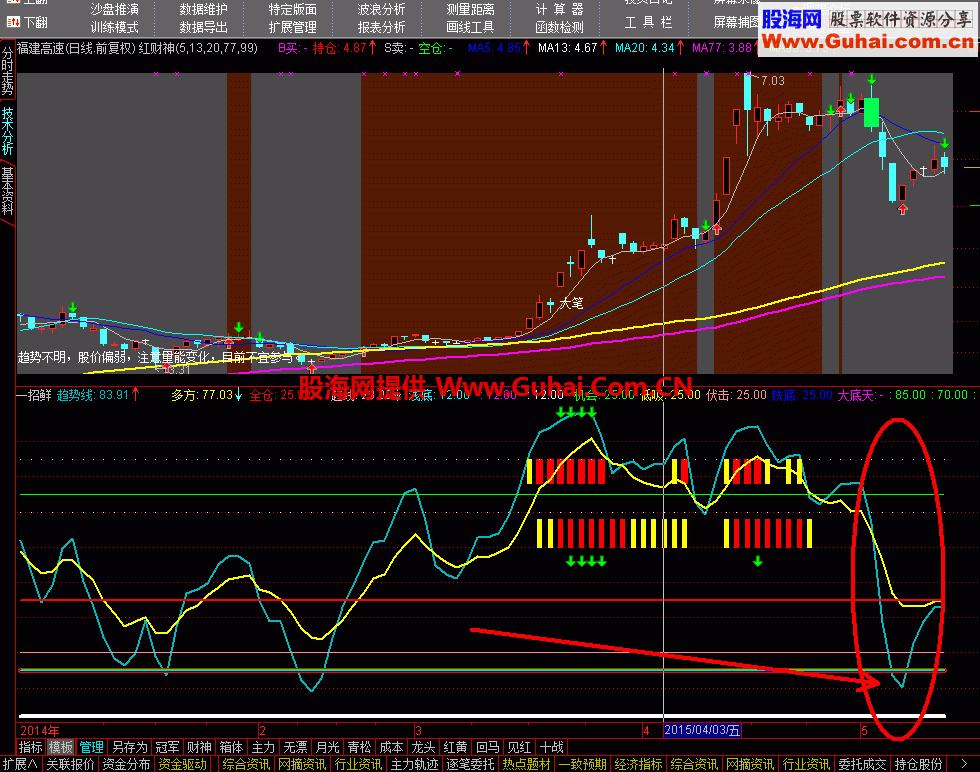The height and width of the screenshot is (772, 980).
Task: Open 扩展管理 from toolbar
Action: pos(292,28)
